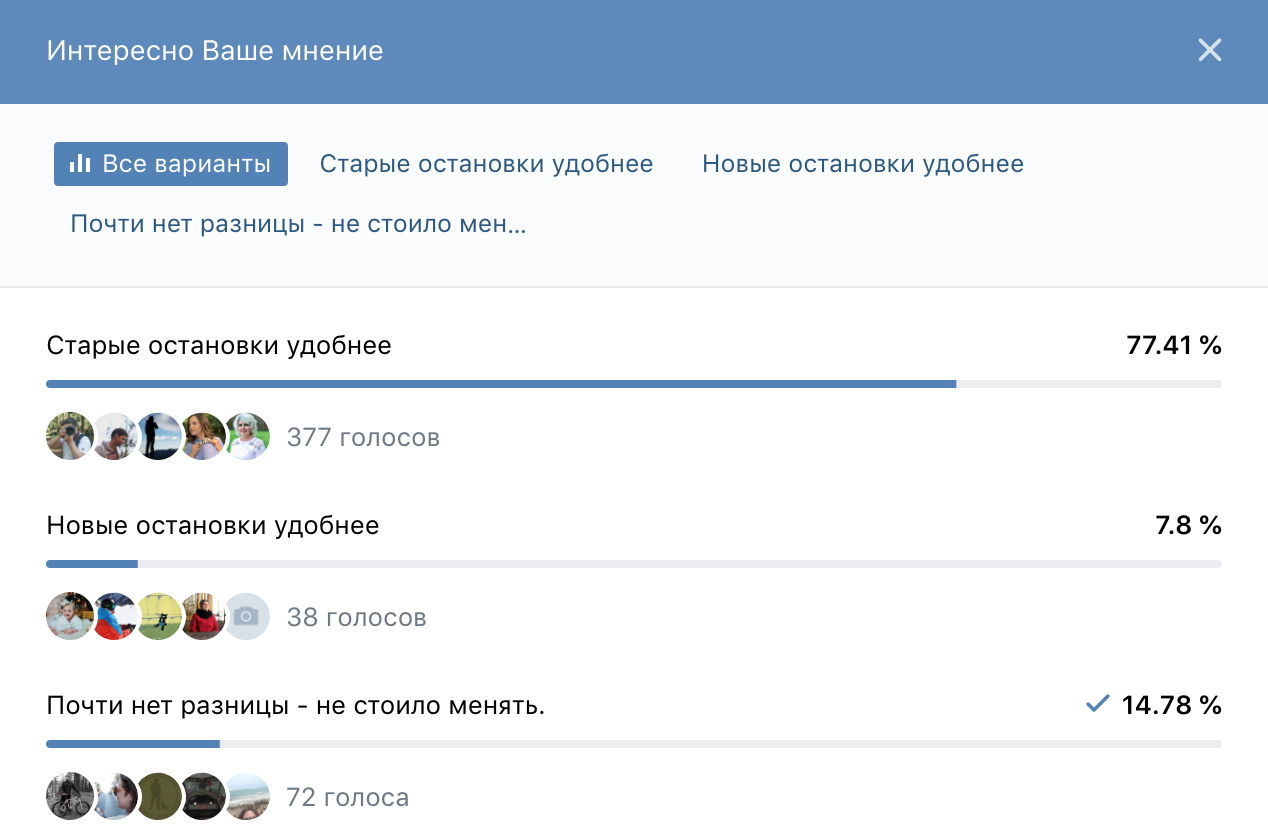Switch to Старые остановки удобнее tab
Viewport: 1268px width, 838px height.
(x=486, y=164)
